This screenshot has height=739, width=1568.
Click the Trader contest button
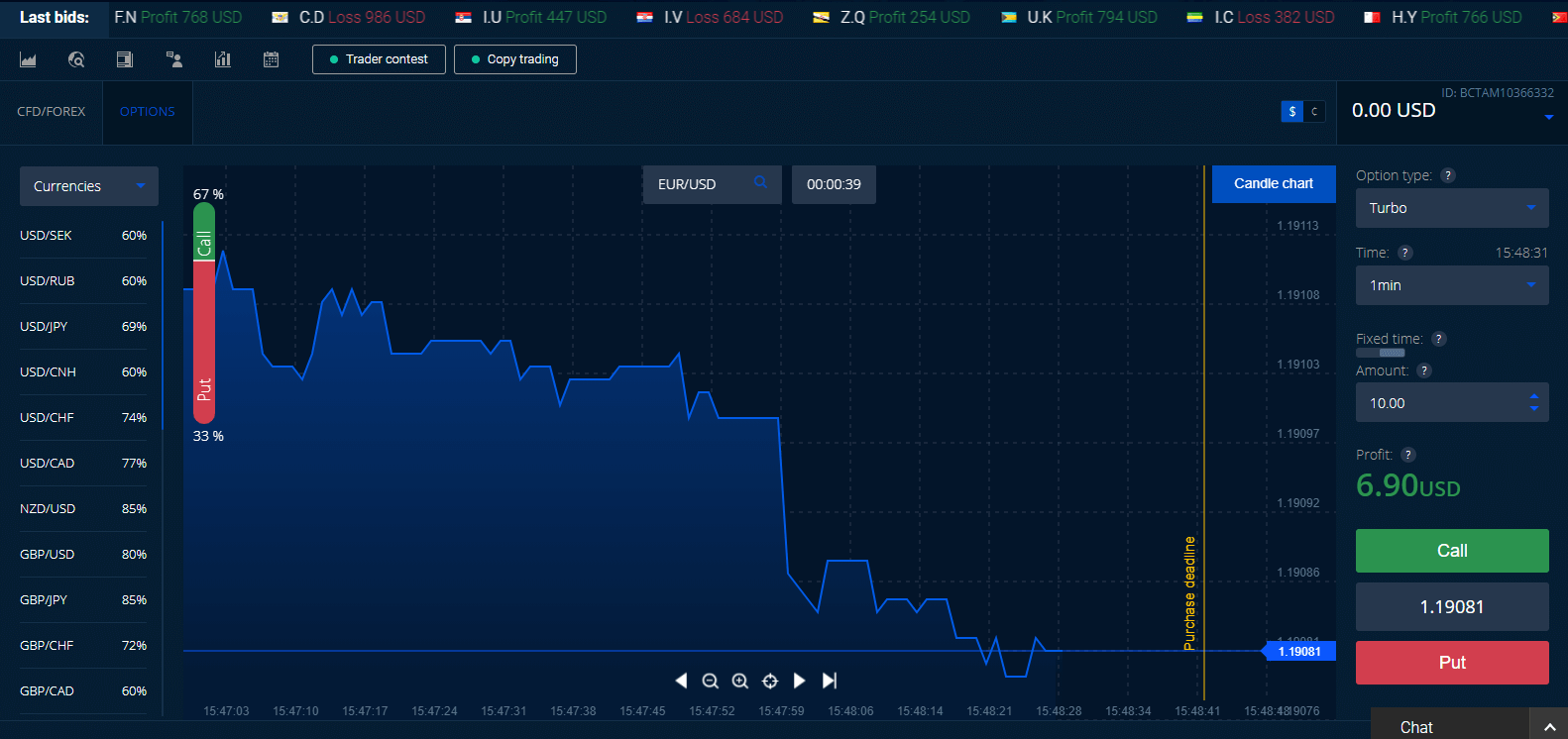click(379, 59)
